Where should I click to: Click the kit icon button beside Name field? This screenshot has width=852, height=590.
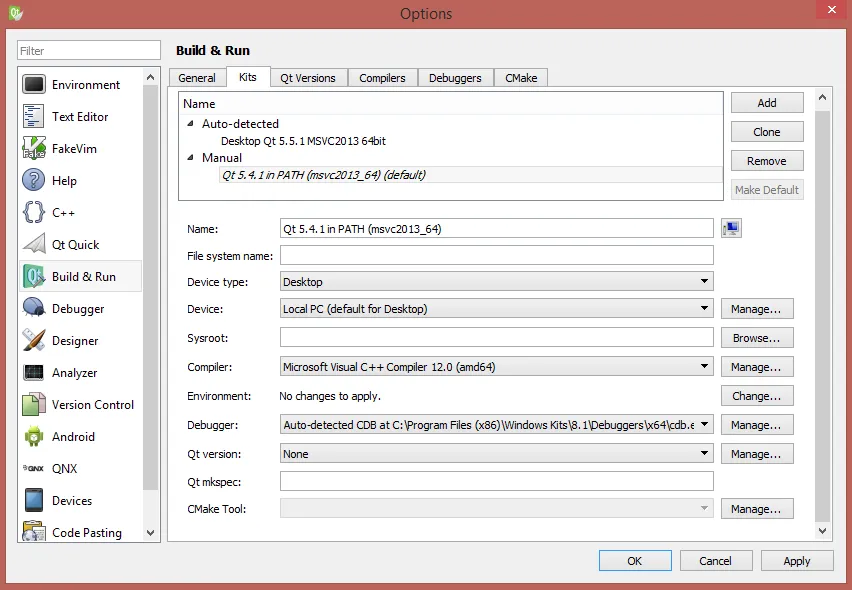pos(731,228)
